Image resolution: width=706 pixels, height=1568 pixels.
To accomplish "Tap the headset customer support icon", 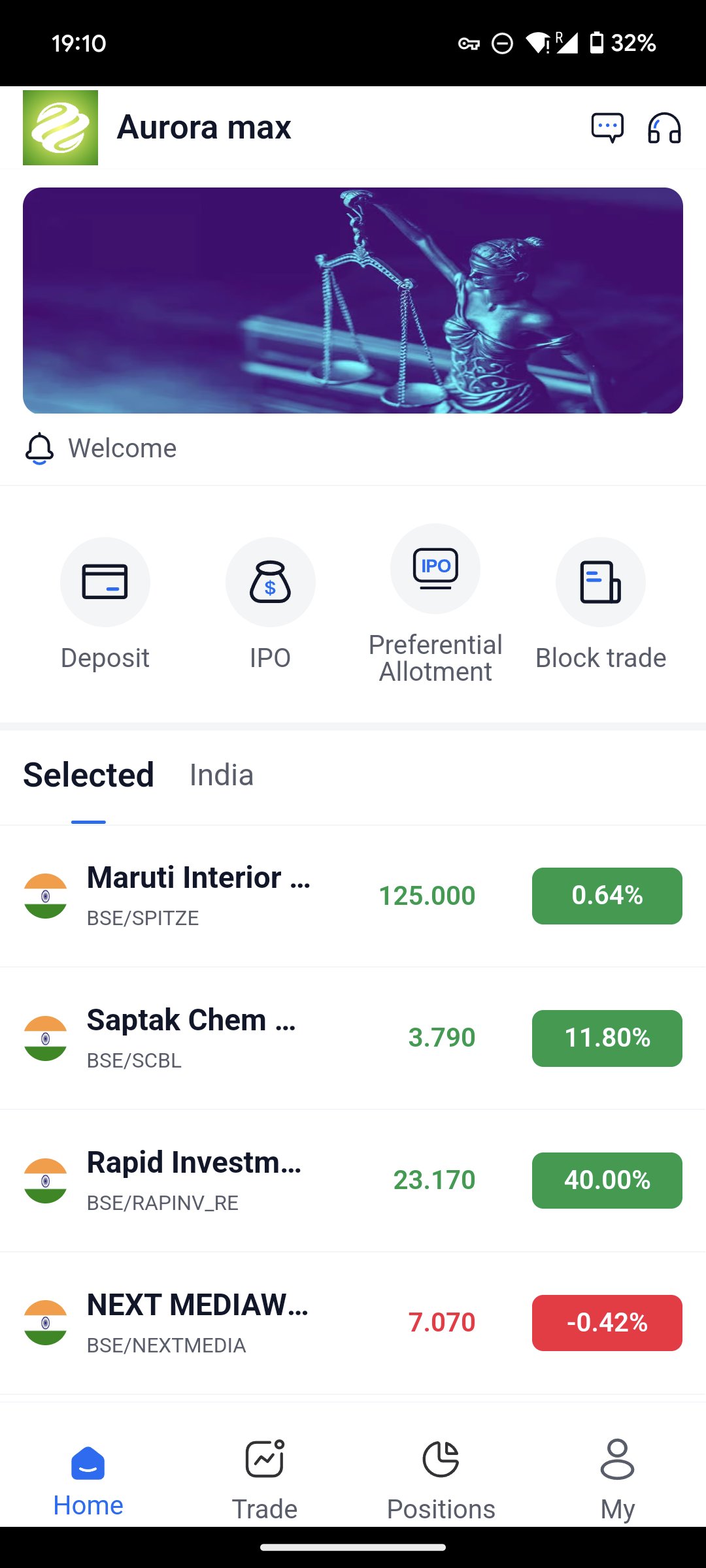I will 664,127.
